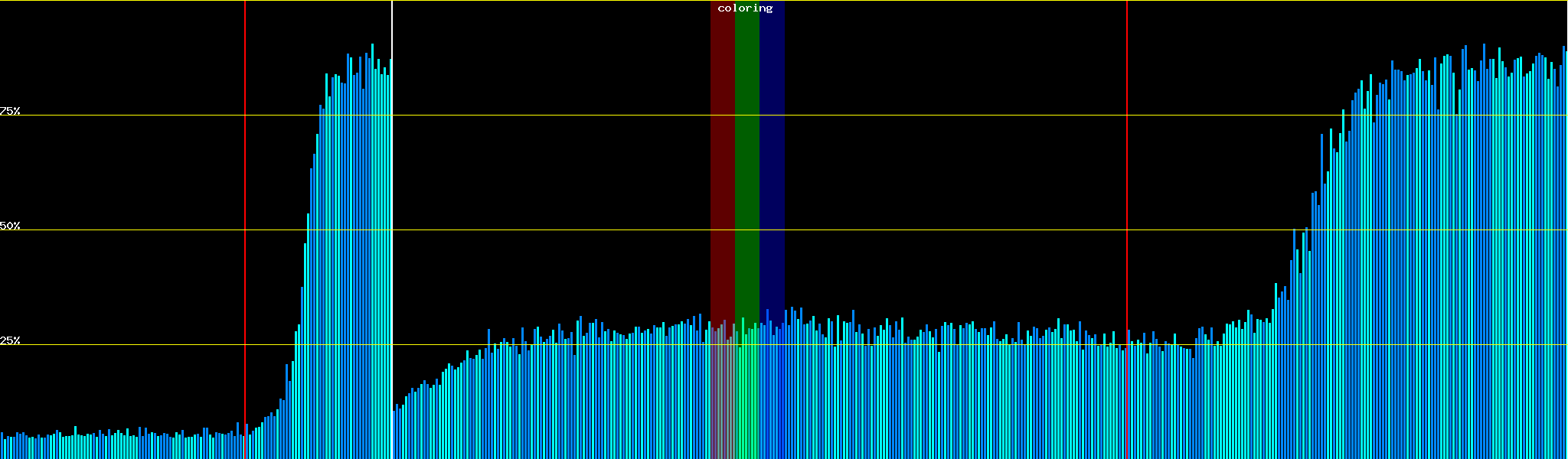The image size is (1568, 459).
Task: Click the 25% axis label
Action: click(x=10, y=340)
